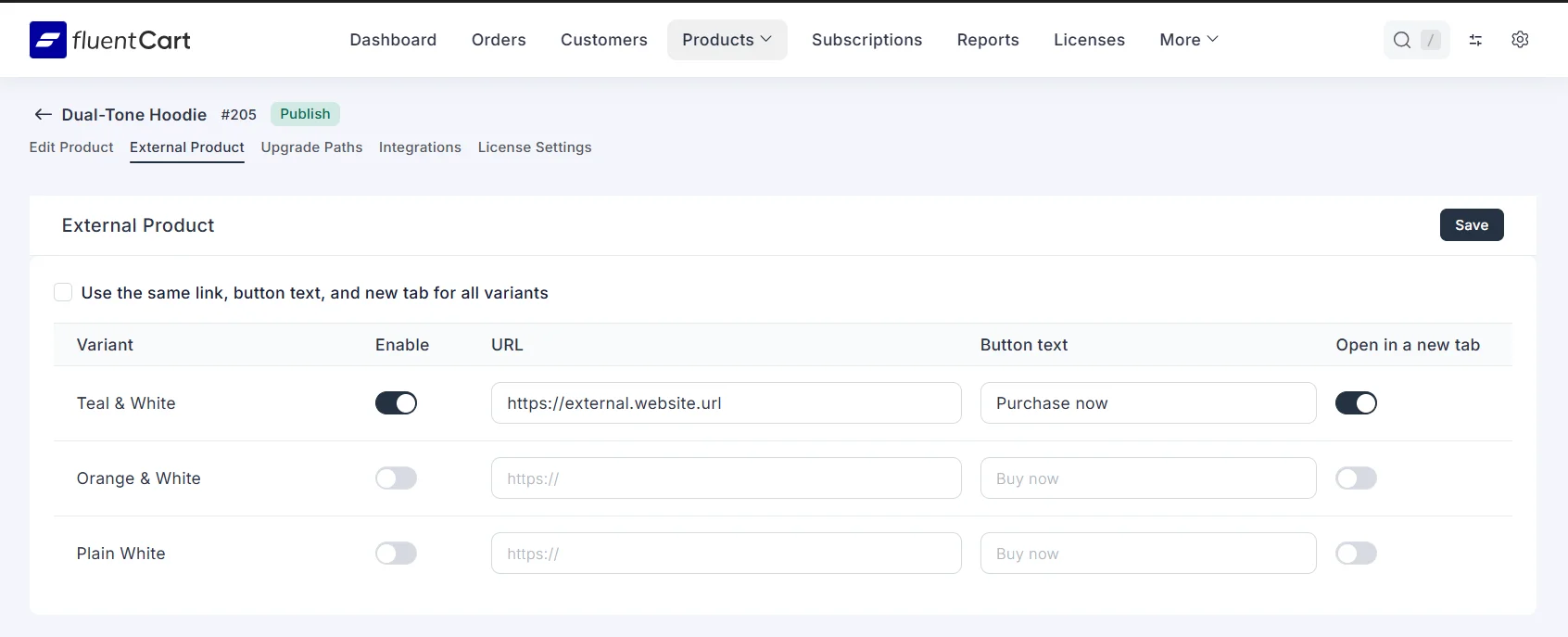Click the 'Open in a new tab' column header

(1408, 345)
